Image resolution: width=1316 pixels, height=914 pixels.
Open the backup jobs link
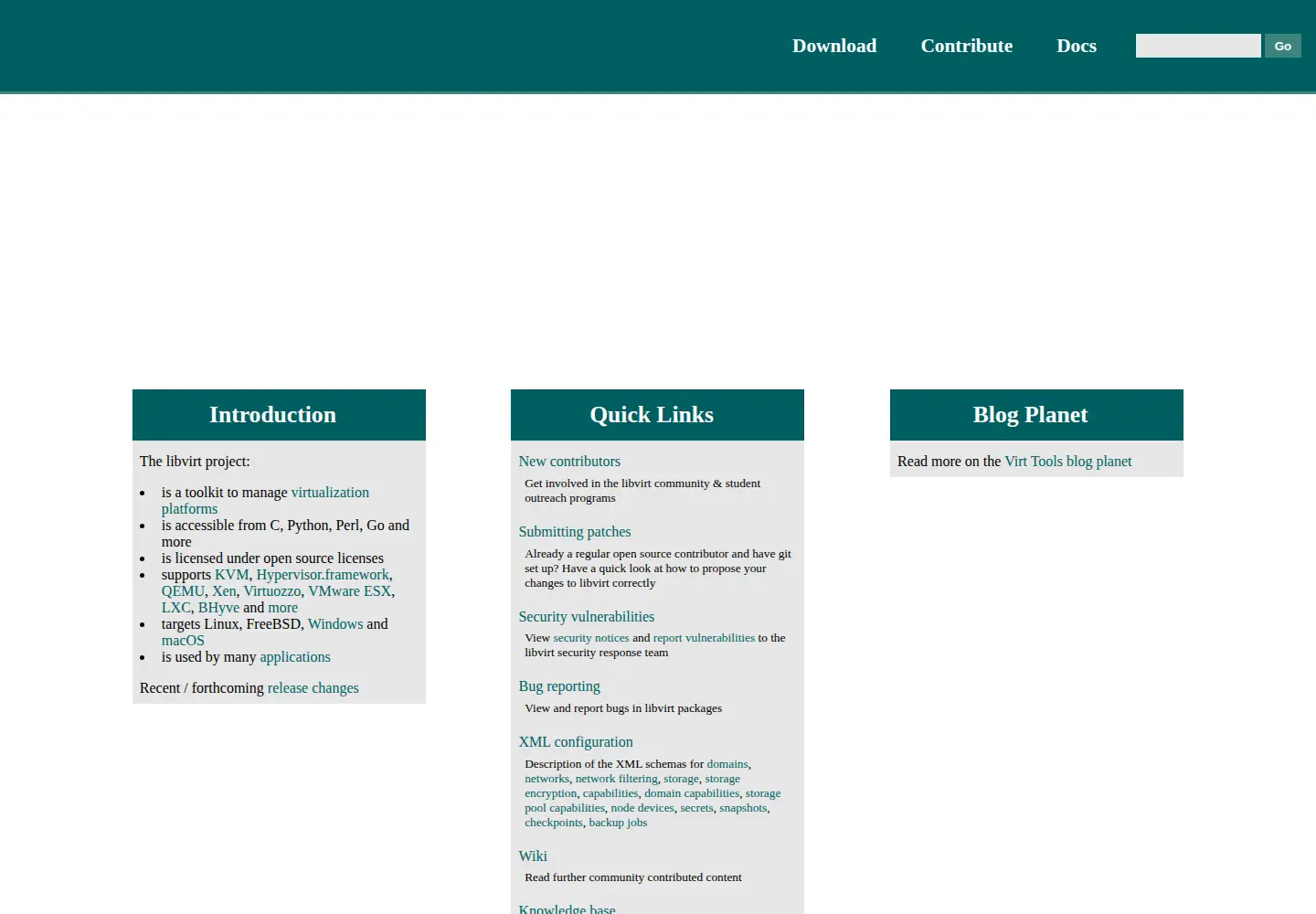coord(618,823)
